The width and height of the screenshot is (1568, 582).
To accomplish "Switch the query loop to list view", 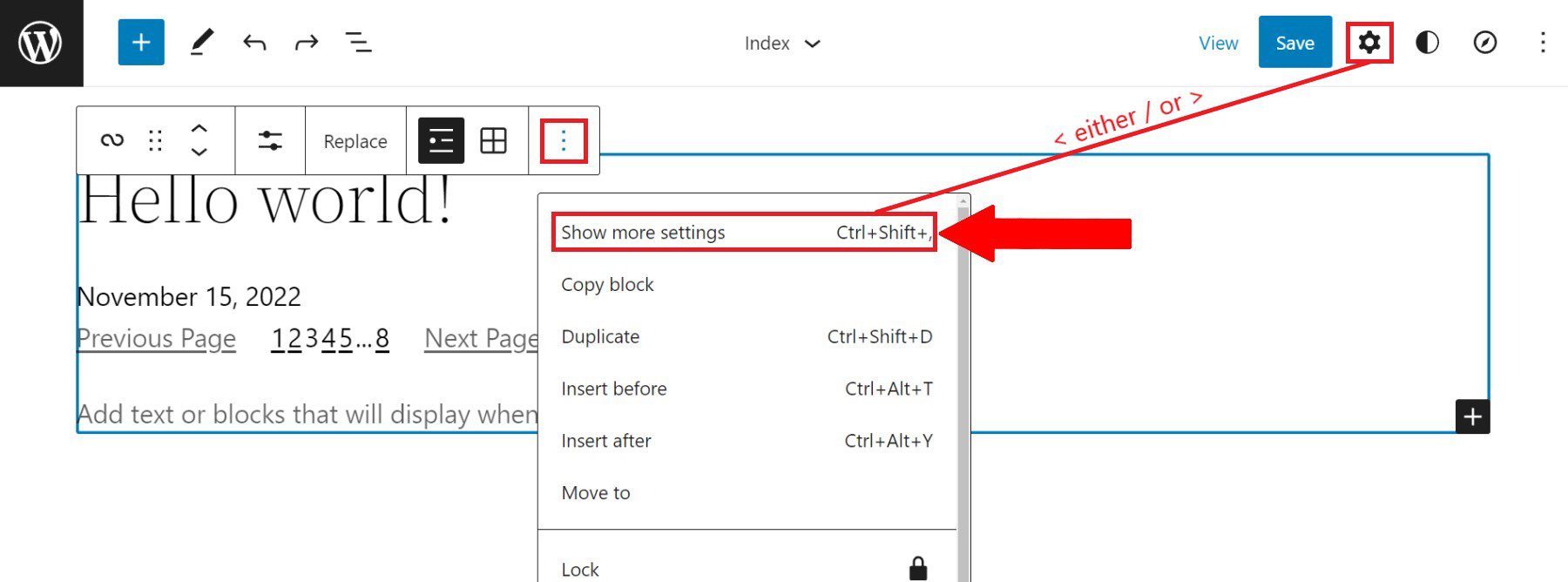I will point(441,139).
